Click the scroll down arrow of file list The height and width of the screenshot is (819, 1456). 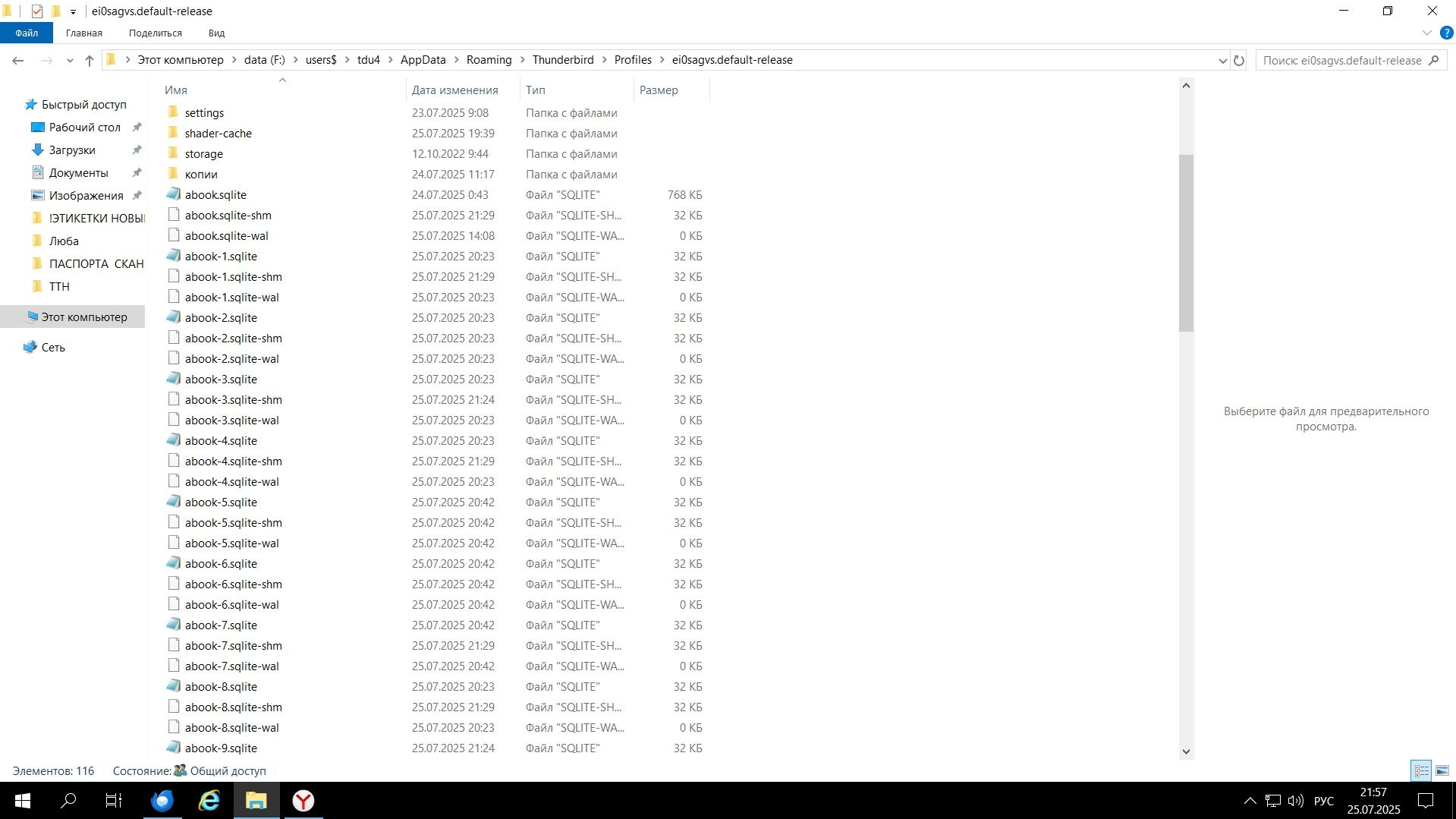(1187, 751)
